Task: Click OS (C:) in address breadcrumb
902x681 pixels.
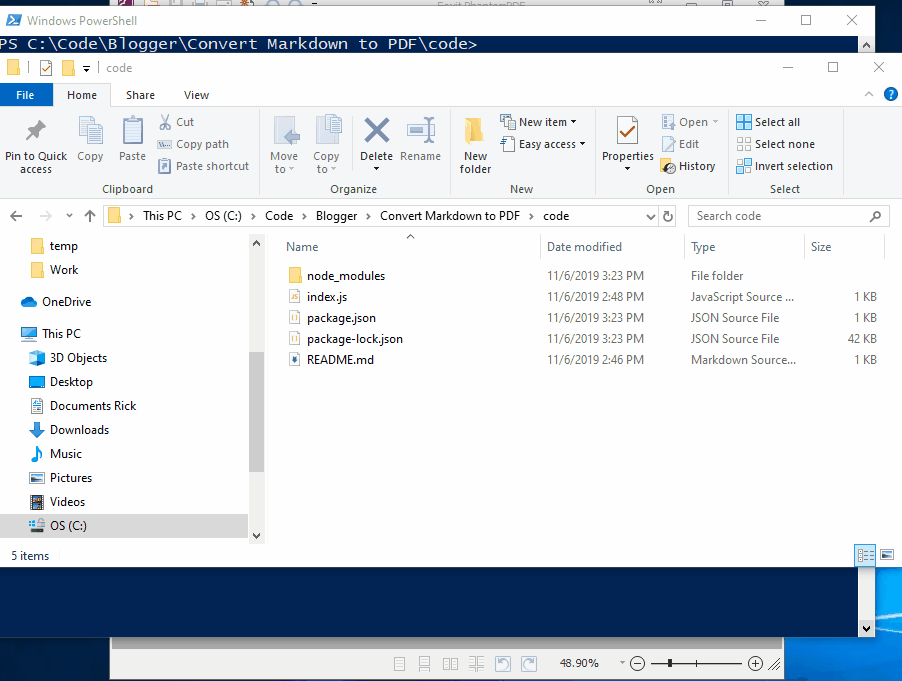Action: click(223, 216)
